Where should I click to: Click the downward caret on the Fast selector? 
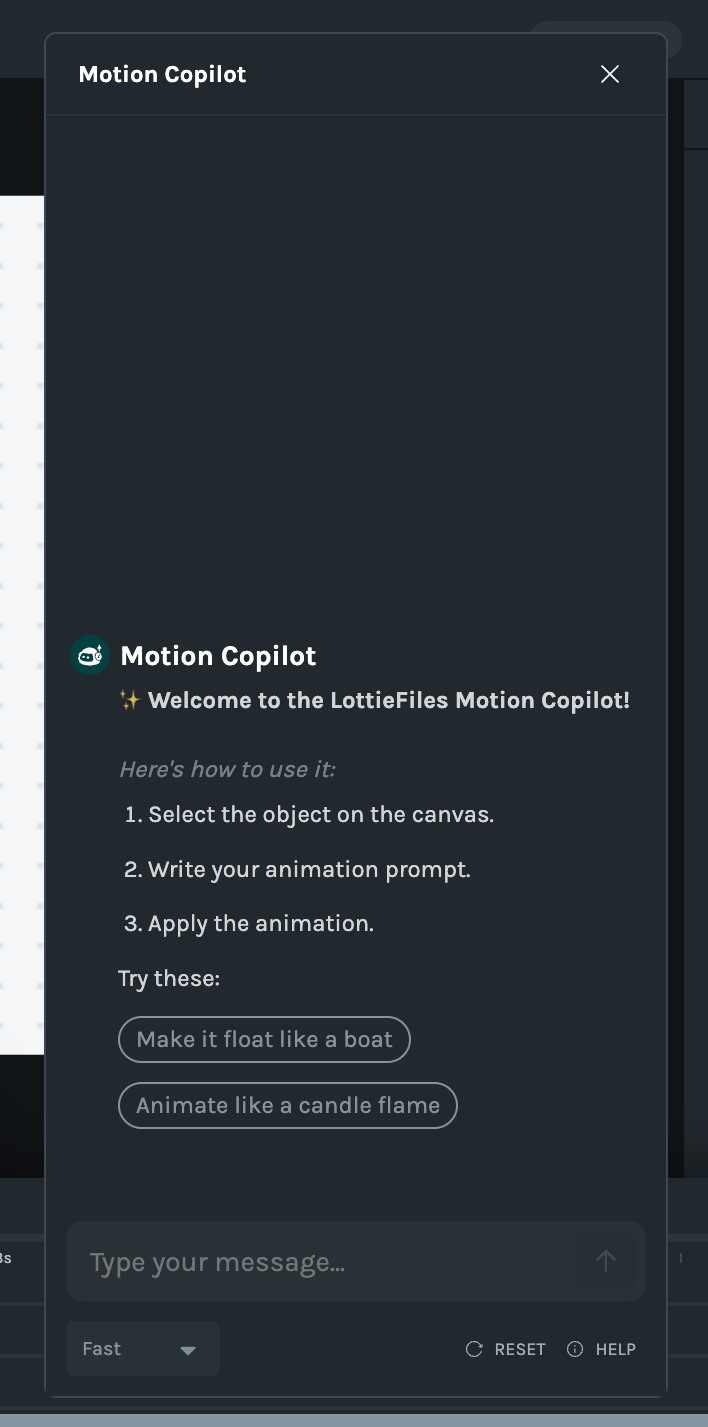pyautogui.click(x=188, y=1350)
